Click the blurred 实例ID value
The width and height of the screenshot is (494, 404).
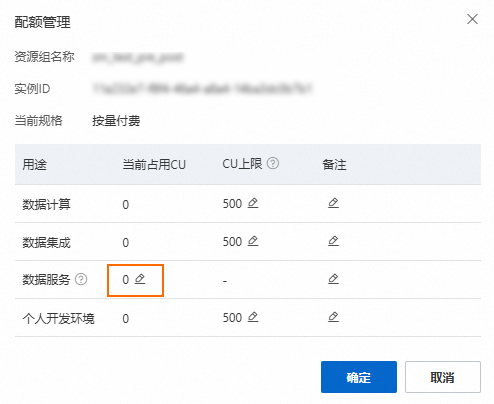pyautogui.click(x=202, y=89)
